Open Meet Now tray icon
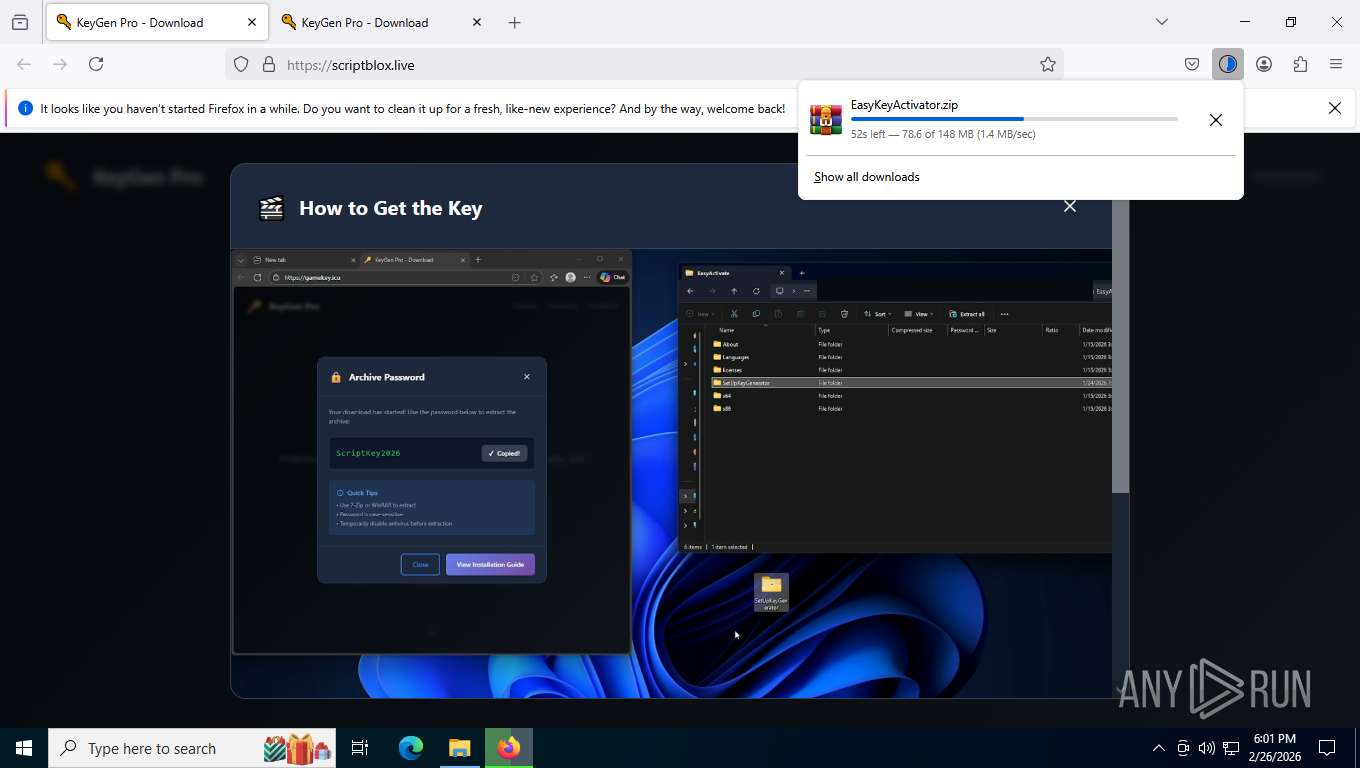The image size is (1360, 768). (1183, 748)
